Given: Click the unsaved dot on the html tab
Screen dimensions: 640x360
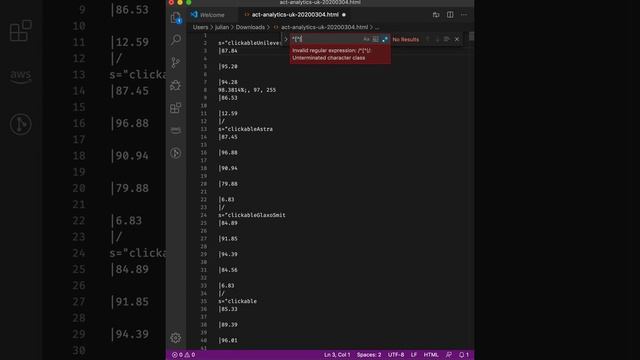Looking at the screenshot, I should click(344, 15).
